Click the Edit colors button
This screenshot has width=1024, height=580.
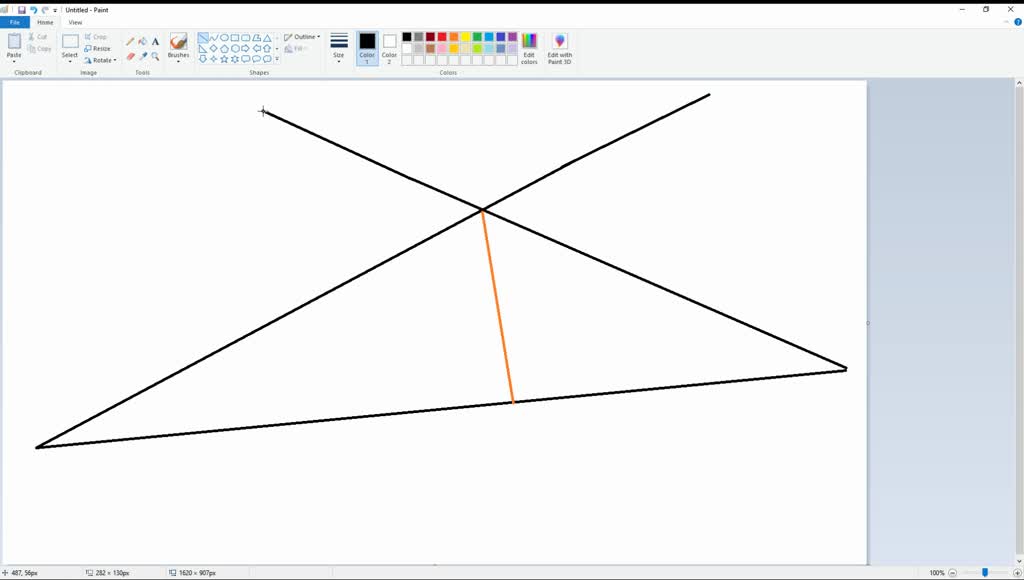point(529,48)
